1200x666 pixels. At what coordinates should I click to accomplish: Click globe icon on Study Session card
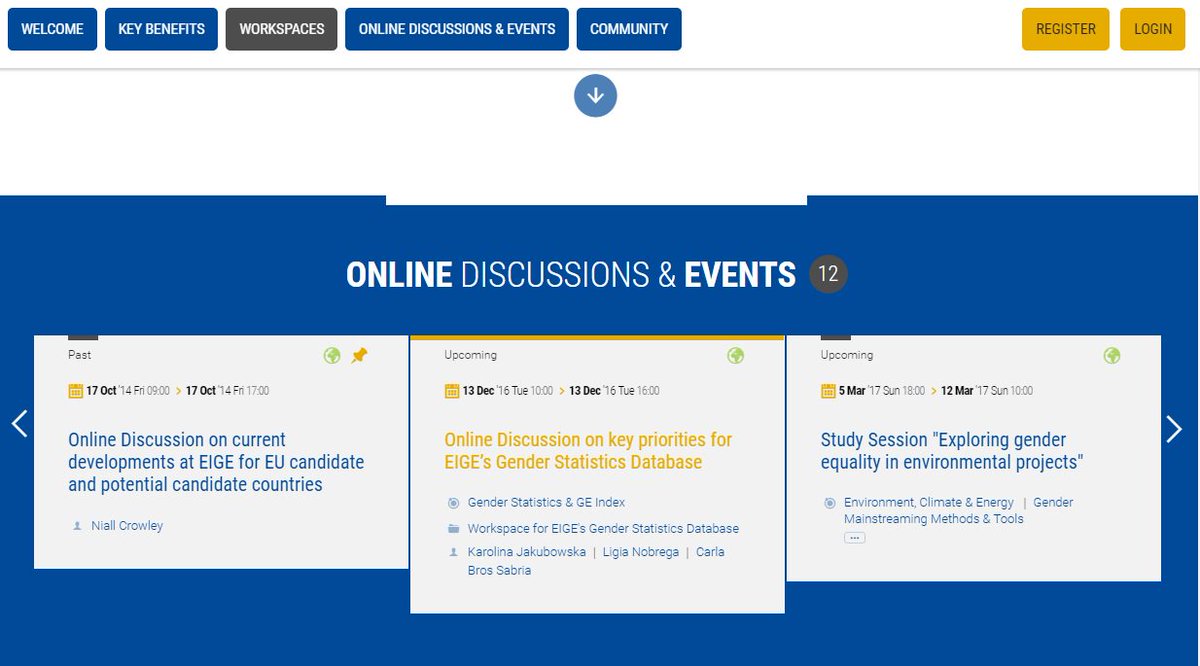(x=1112, y=356)
